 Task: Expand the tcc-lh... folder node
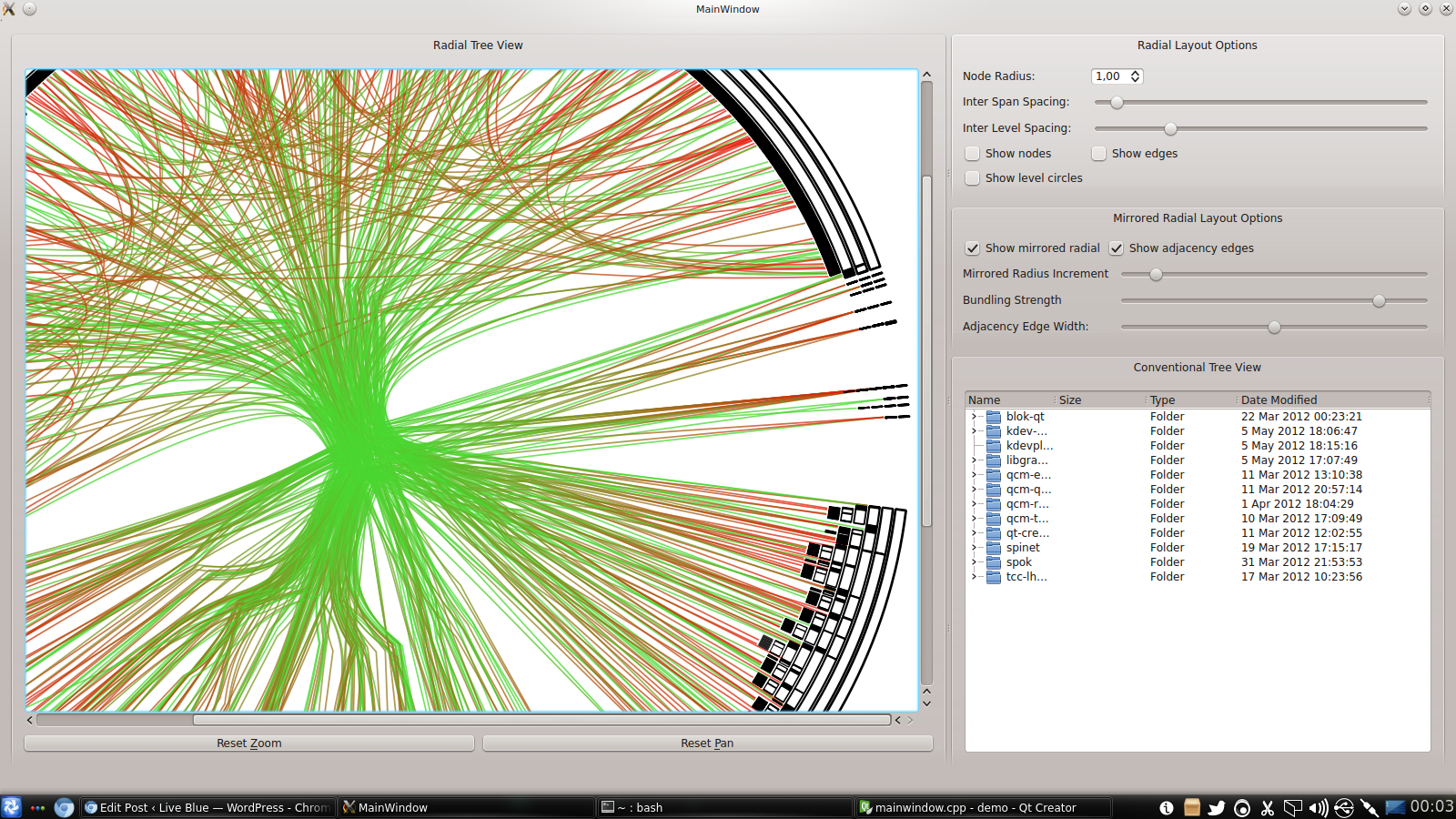(975, 577)
